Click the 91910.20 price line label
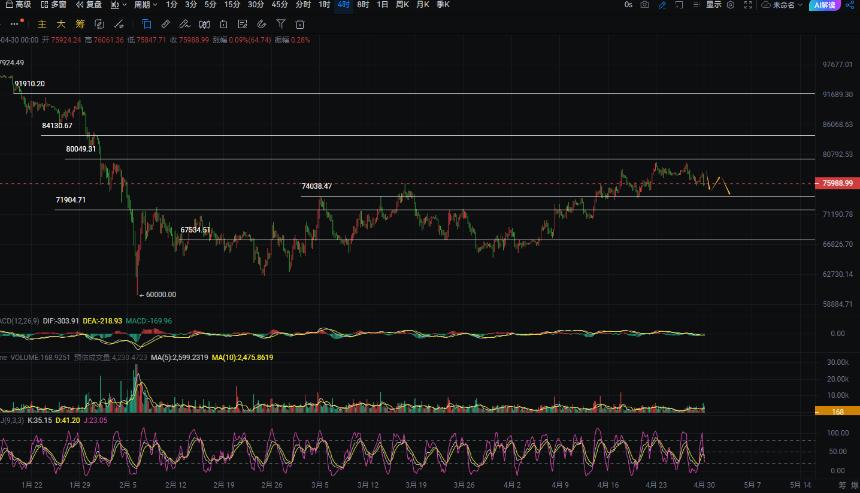The image size is (860, 493). 30,83
